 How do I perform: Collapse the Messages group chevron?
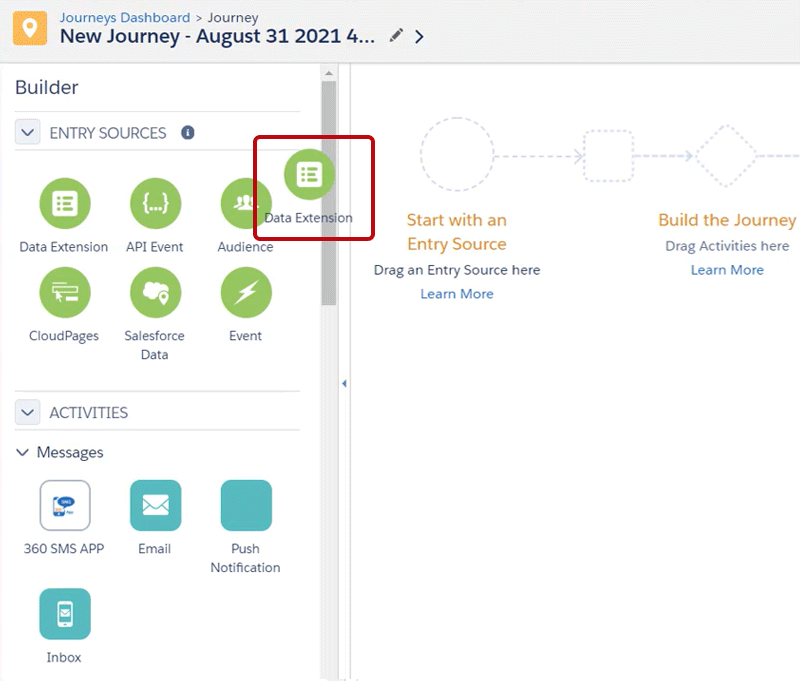[x=23, y=453]
